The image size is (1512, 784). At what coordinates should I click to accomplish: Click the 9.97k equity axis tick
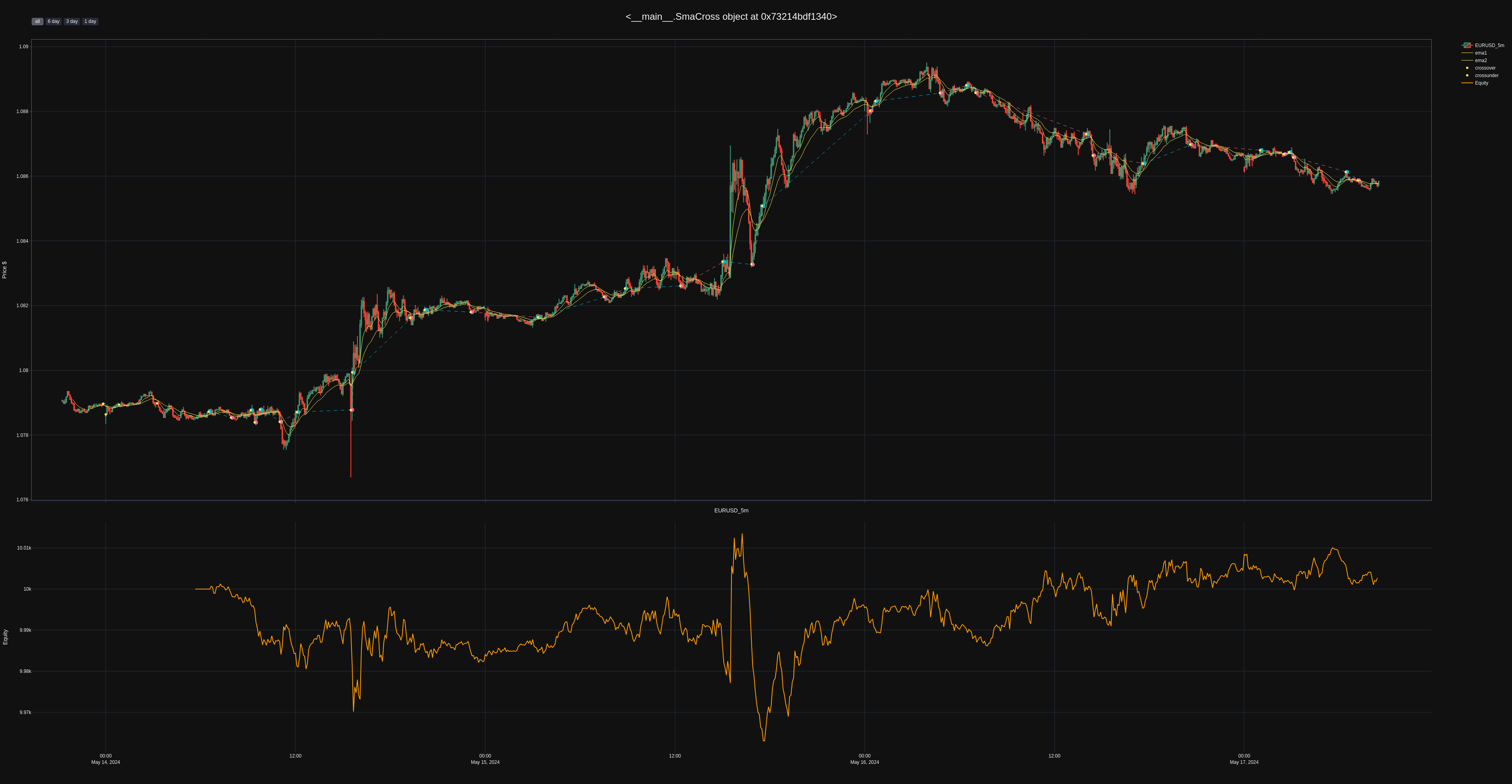tap(25, 712)
